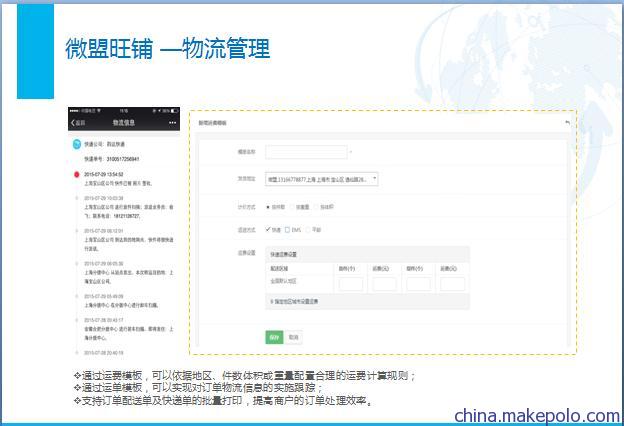Select the slide title 微盟旺铺 —物流管理

168,49
